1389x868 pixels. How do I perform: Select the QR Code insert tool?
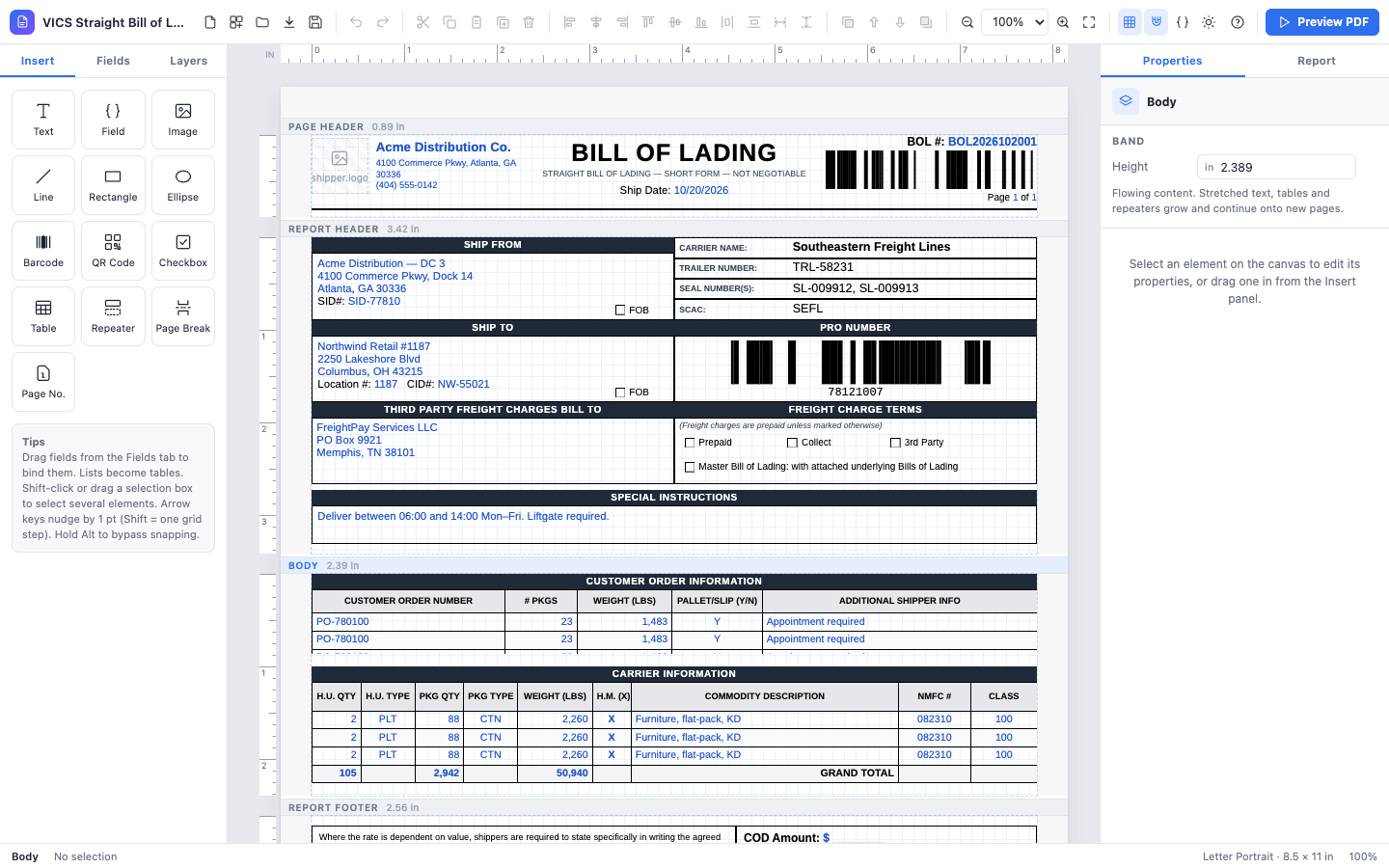pos(113,251)
